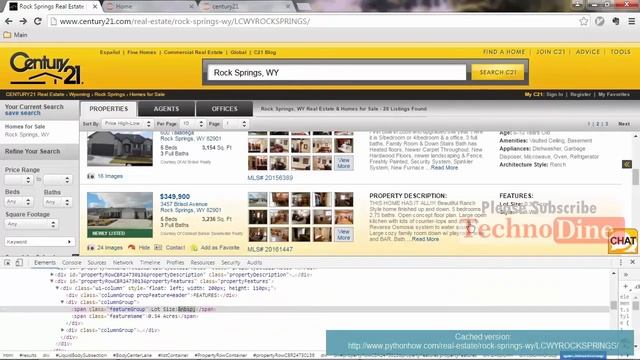
Task: Expand the Keyword field arrow
Action: click(69, 242)
